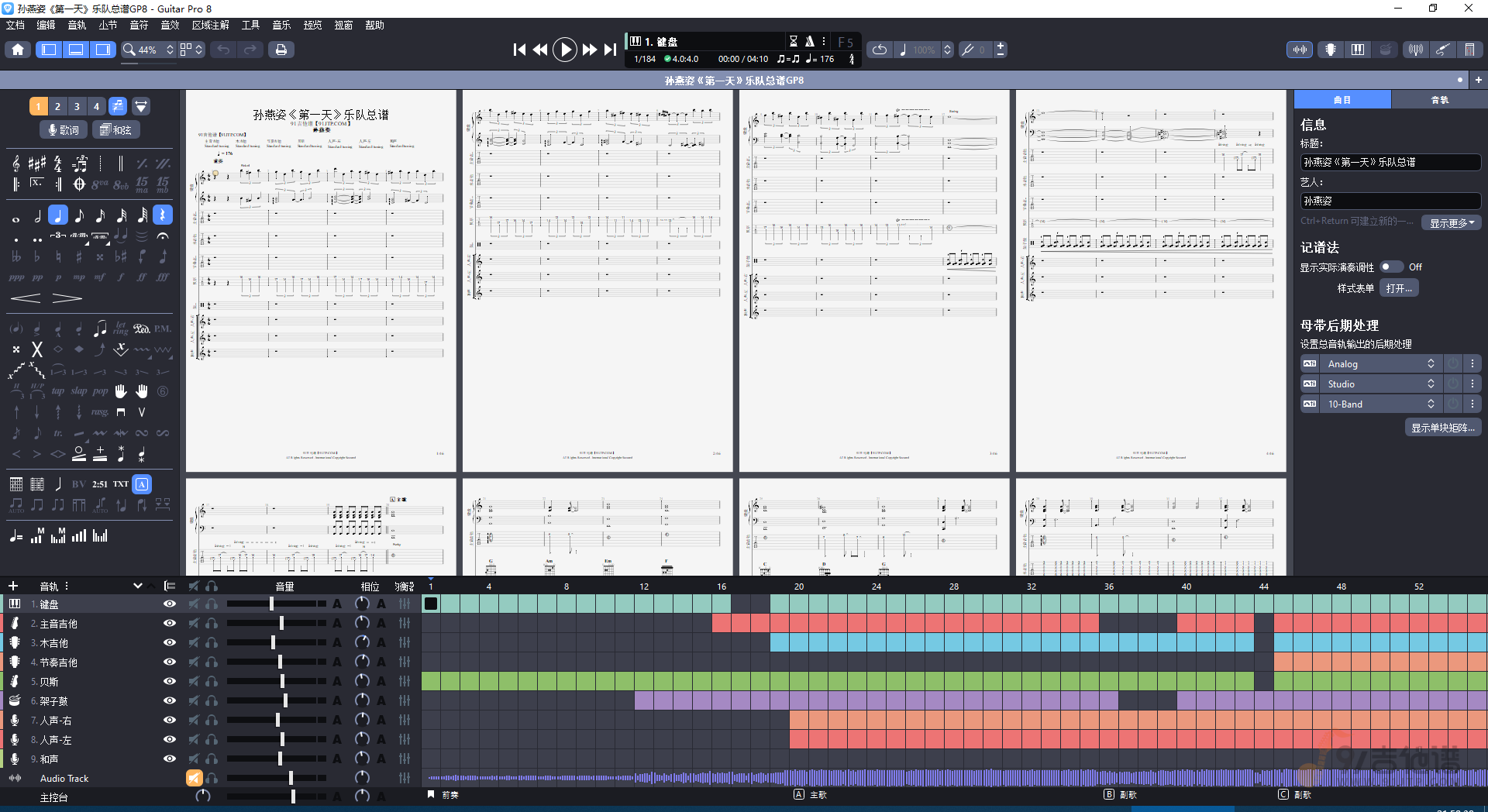Switch to the 音轨 inspector tab

click(1439, 100)
